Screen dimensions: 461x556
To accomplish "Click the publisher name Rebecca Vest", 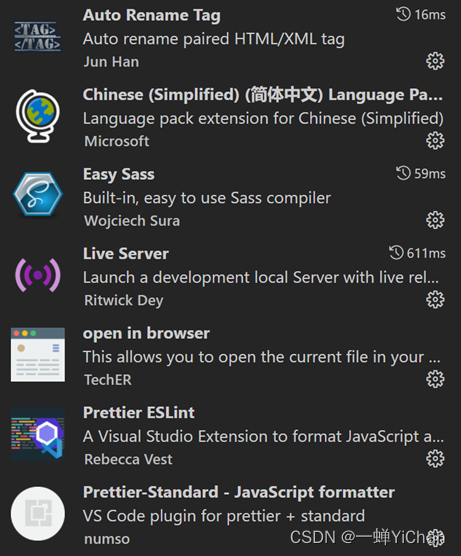I will click(x=128, y=459).
